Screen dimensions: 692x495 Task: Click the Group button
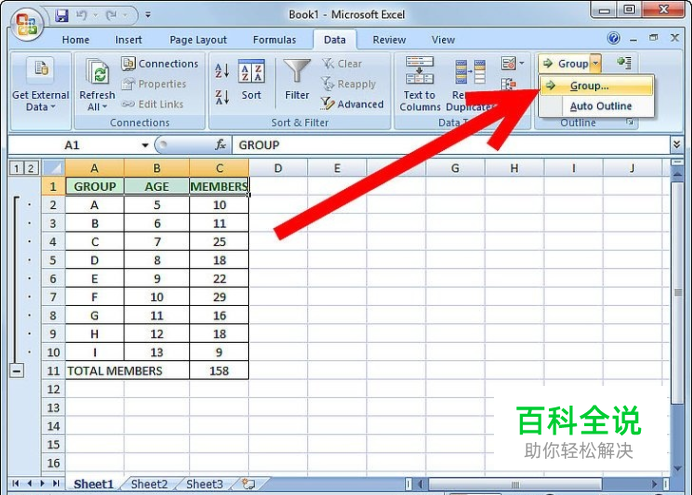[x=565, y=64]
